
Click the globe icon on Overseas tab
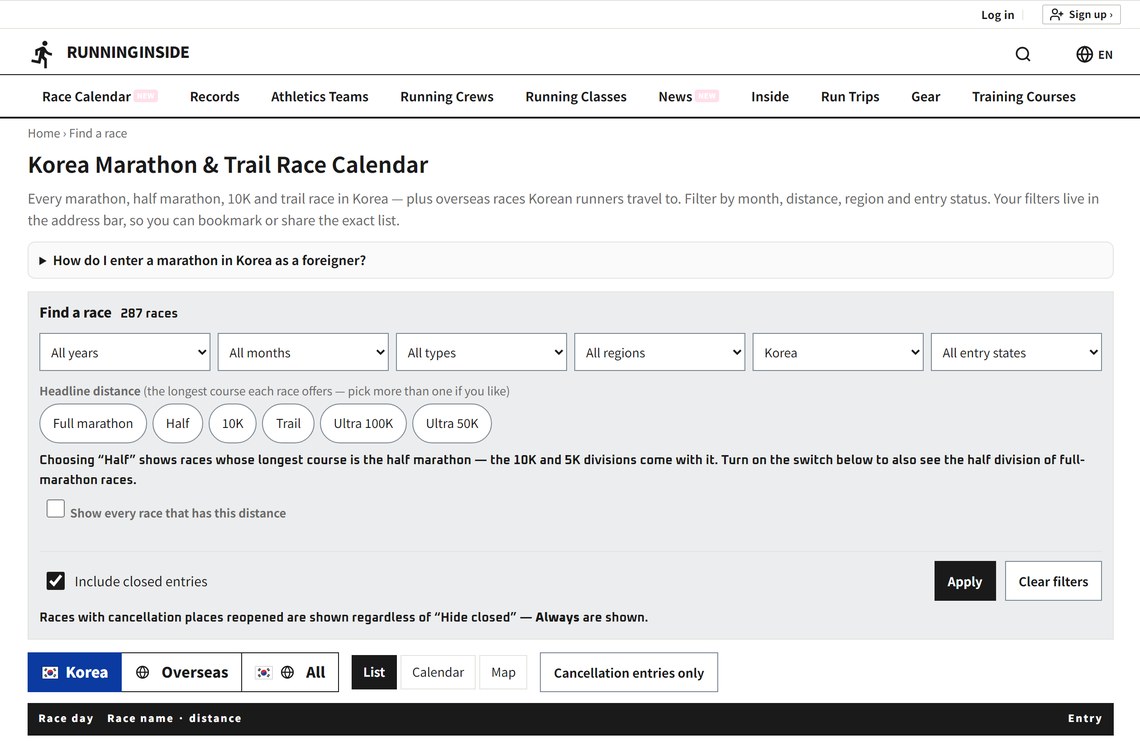(142, 673)
